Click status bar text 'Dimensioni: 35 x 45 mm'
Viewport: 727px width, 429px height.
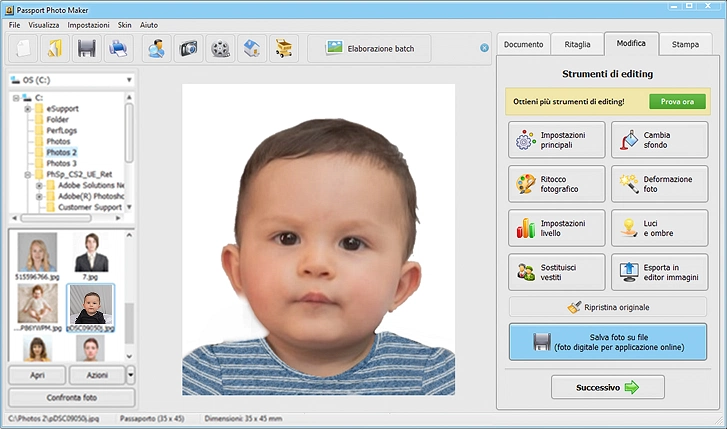[243, 418]
